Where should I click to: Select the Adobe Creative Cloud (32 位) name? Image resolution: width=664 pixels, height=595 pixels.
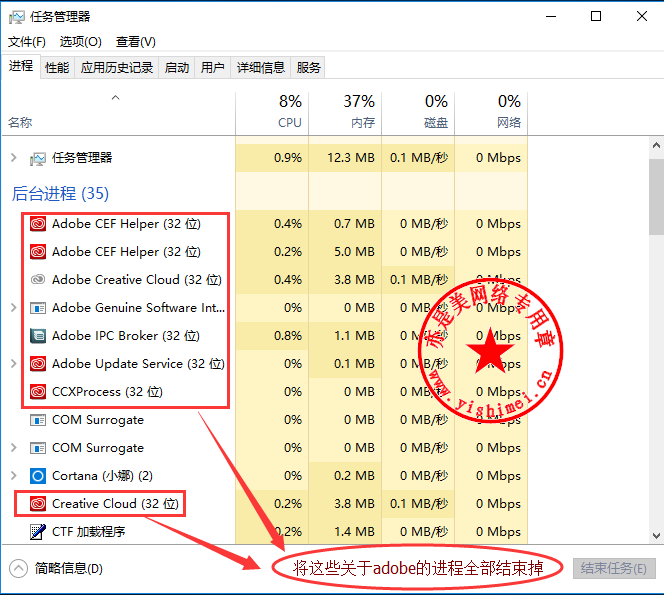coord(137,280)
